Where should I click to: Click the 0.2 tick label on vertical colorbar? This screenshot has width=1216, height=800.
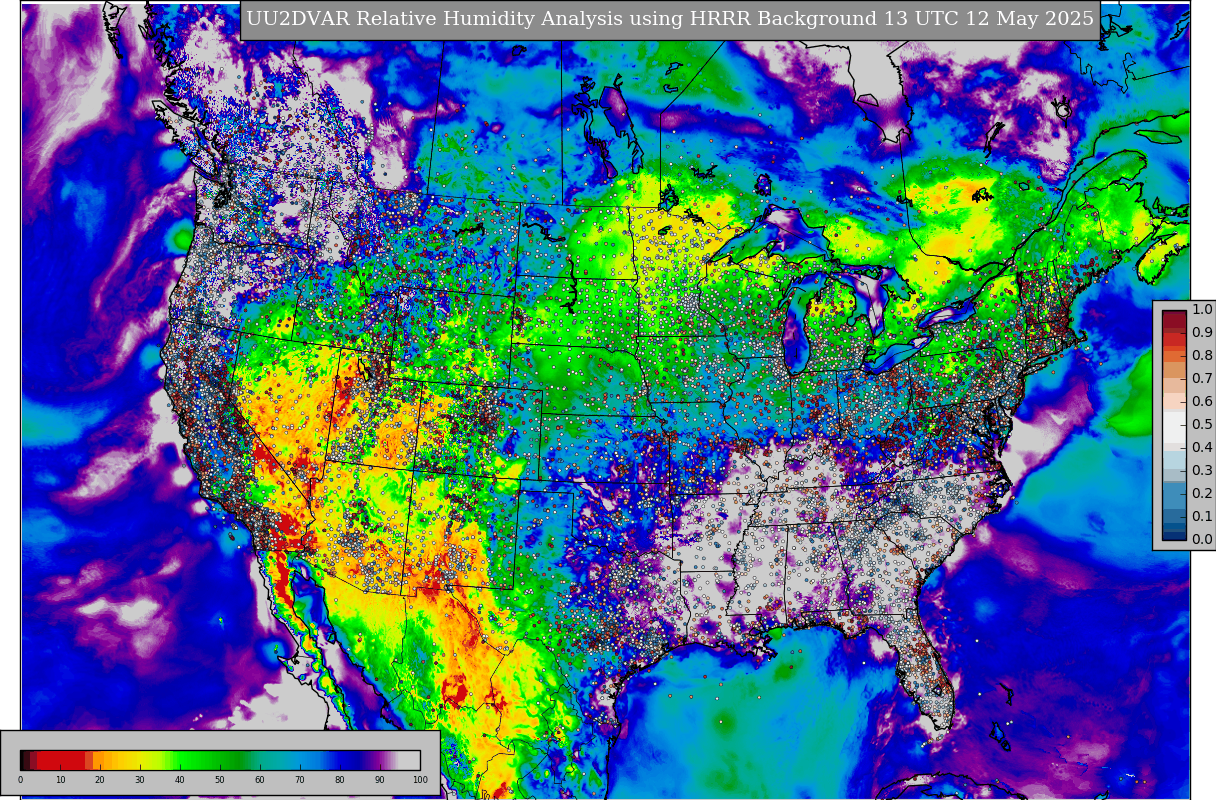point(1202,494)
